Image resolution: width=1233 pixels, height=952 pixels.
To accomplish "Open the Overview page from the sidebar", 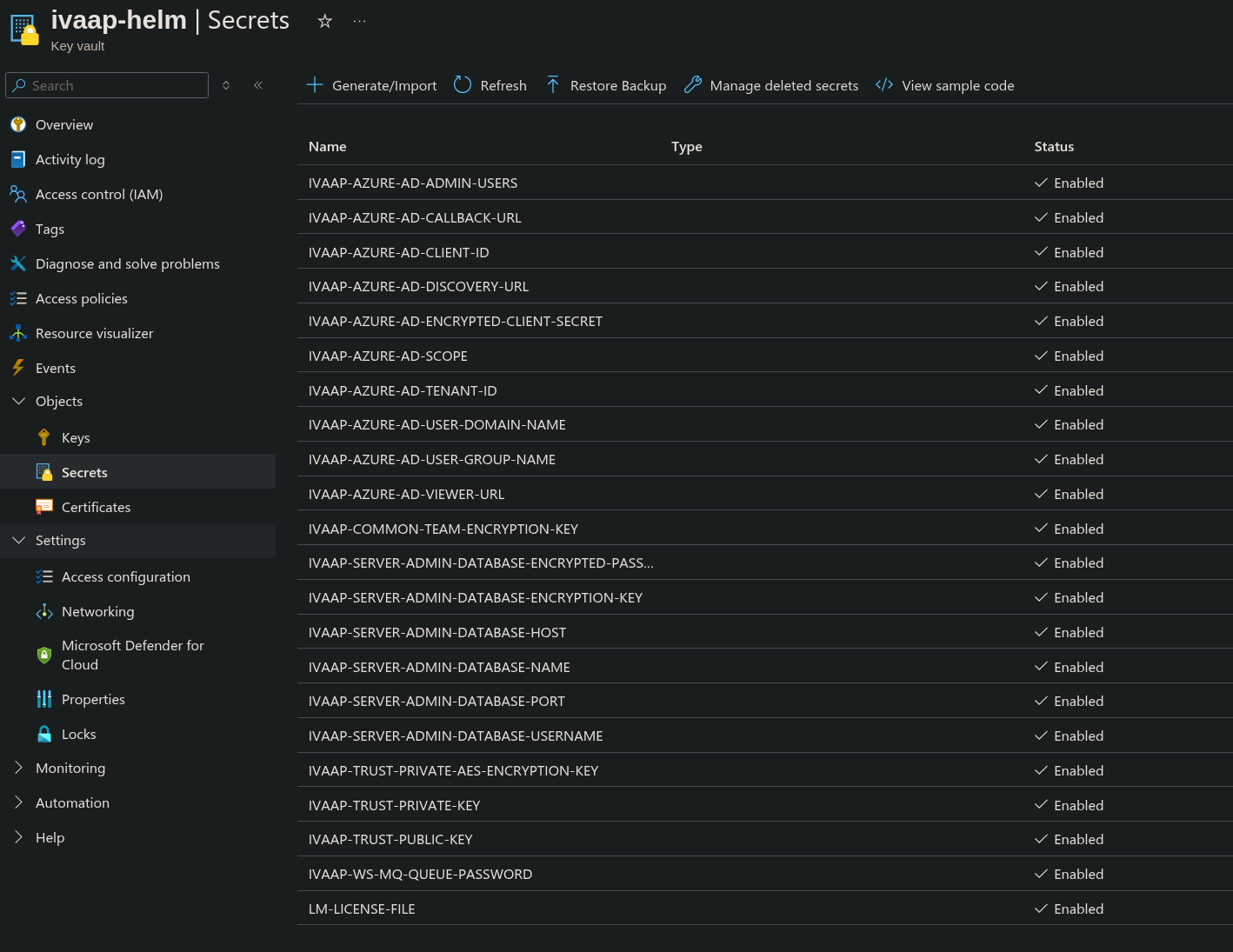I will tap(63, 124).
